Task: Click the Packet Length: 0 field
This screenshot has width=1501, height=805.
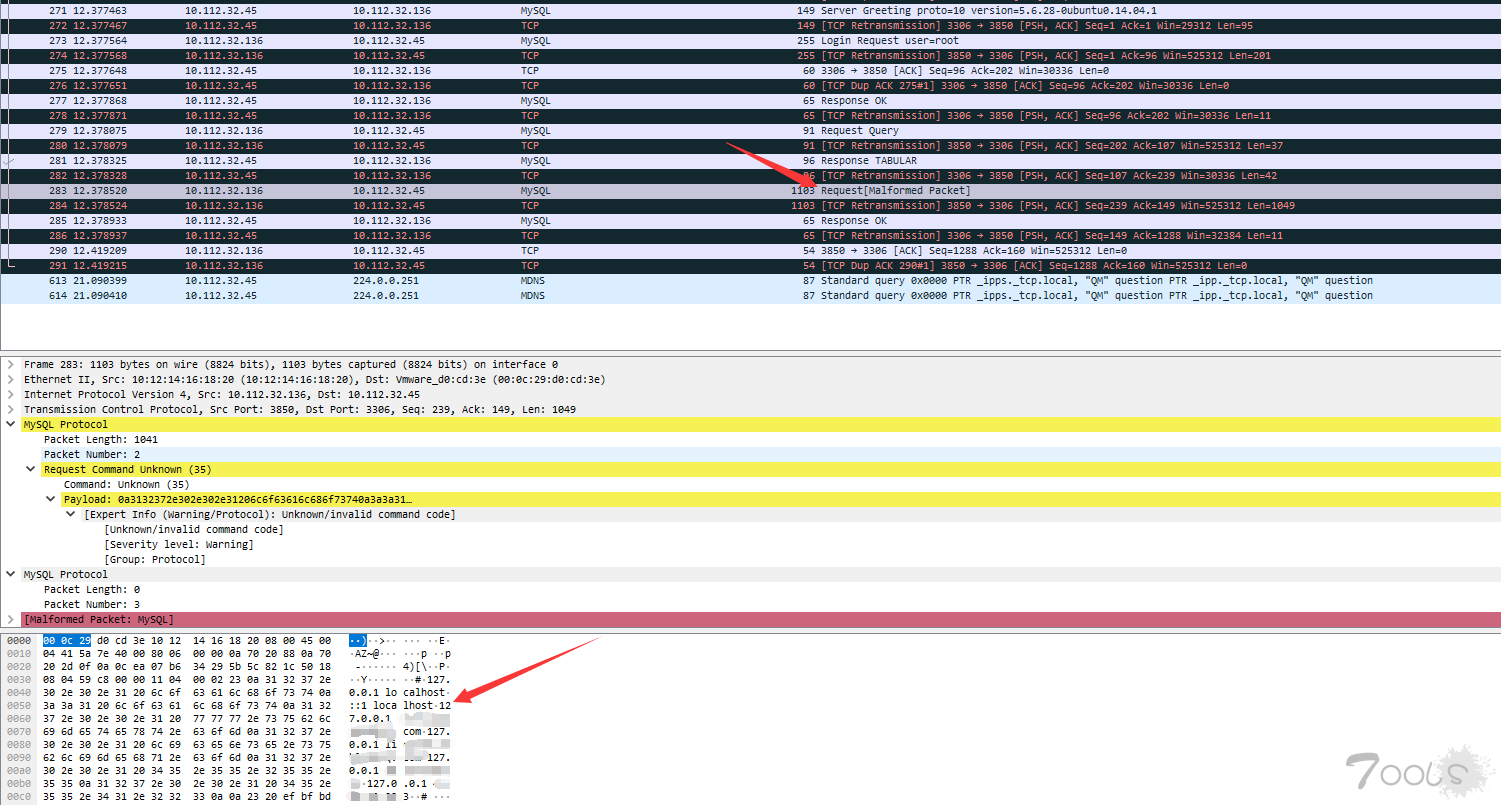Action: tap(92, 590)
